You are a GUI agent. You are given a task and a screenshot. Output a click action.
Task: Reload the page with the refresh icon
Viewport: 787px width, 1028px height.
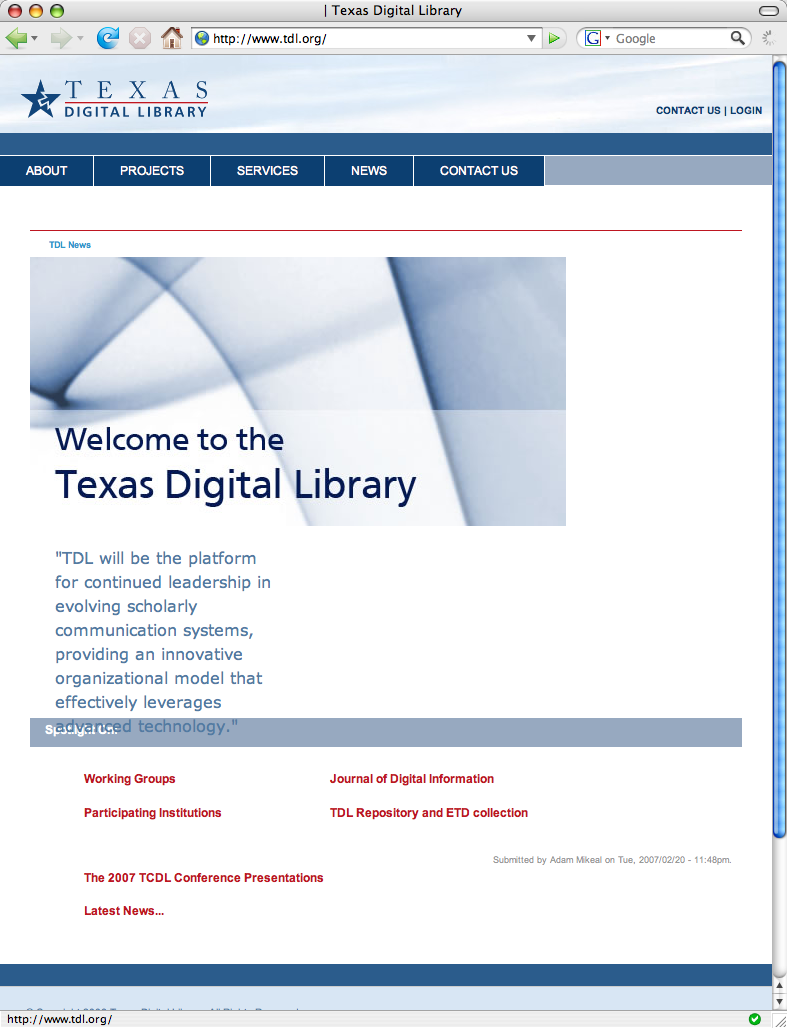point(108,38)
